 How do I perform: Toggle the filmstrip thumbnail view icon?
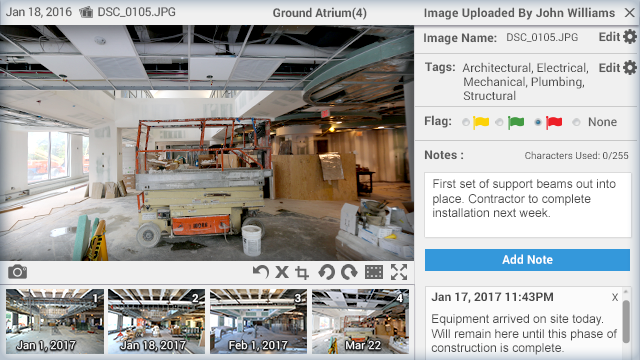(373, 272)
